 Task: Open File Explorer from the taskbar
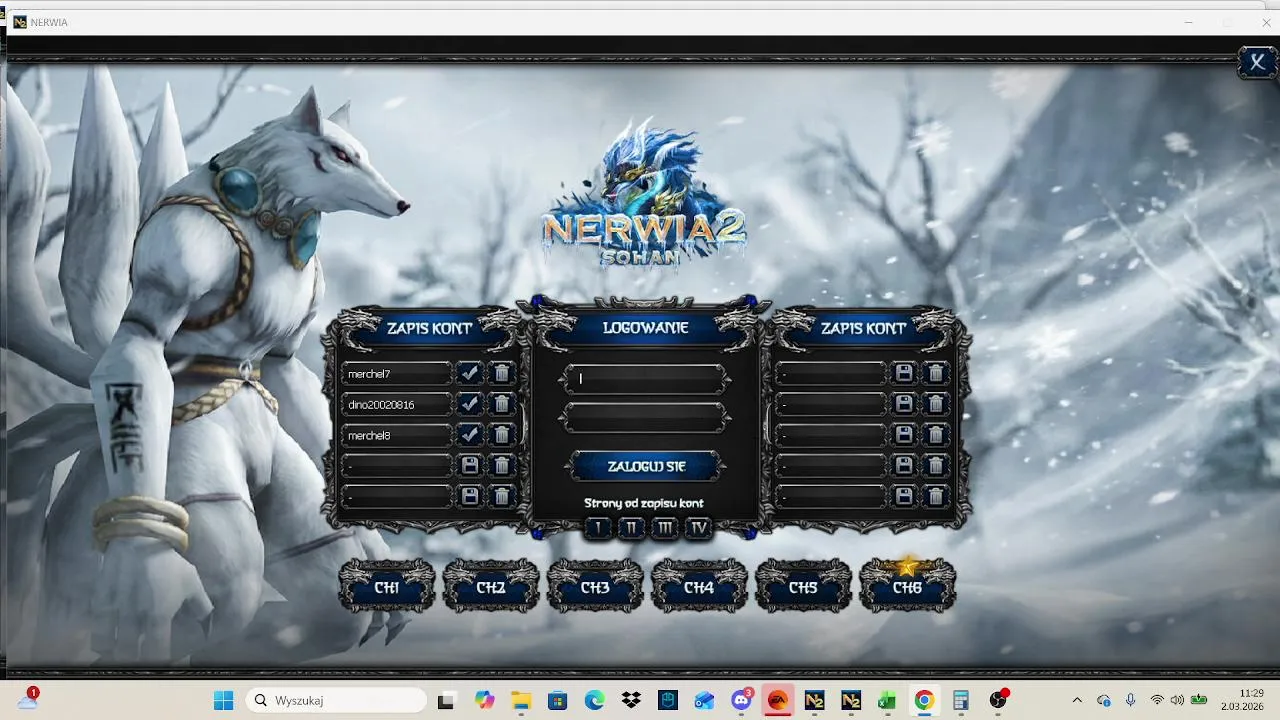pos(520,700)
